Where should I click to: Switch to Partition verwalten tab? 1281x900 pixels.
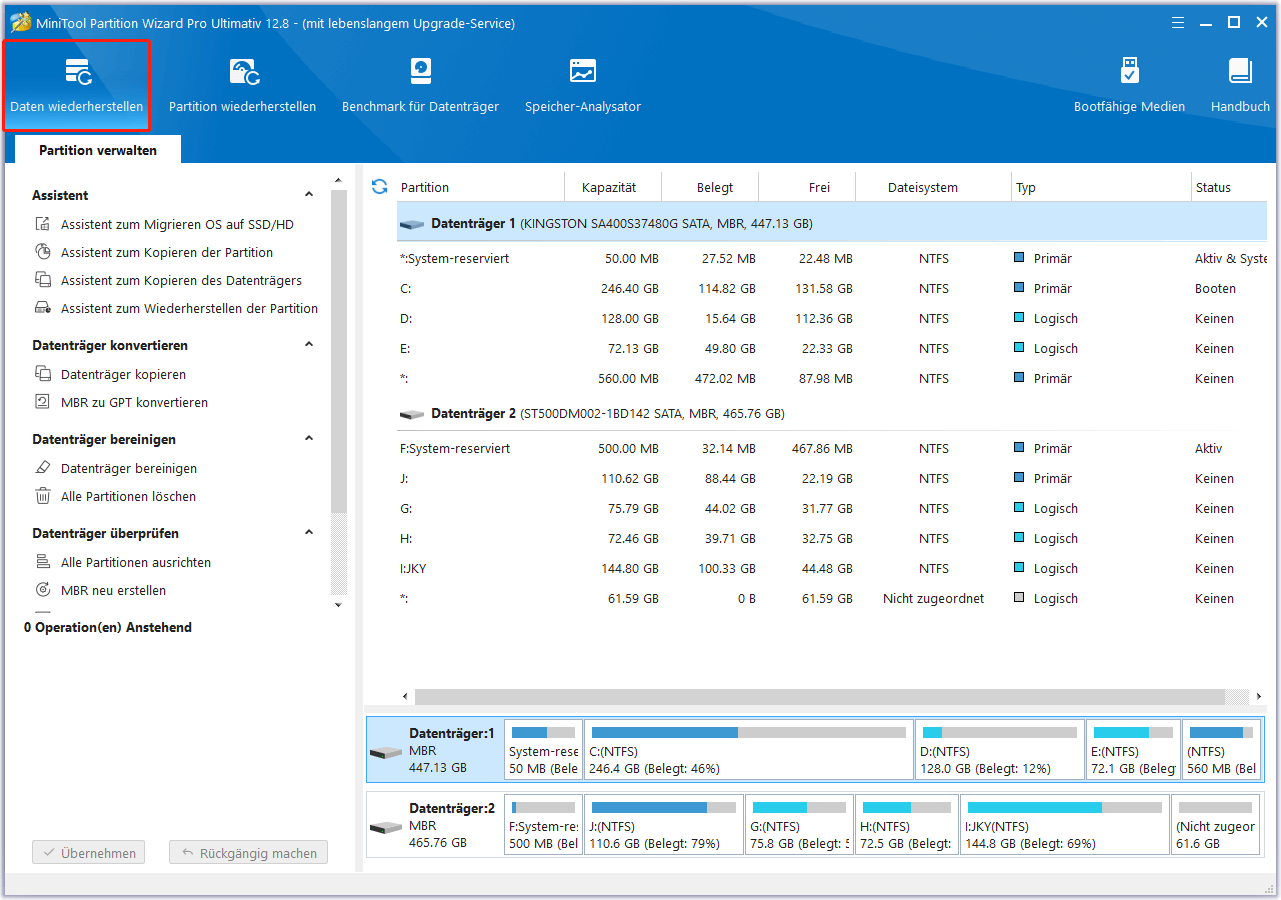coord(98,150)
